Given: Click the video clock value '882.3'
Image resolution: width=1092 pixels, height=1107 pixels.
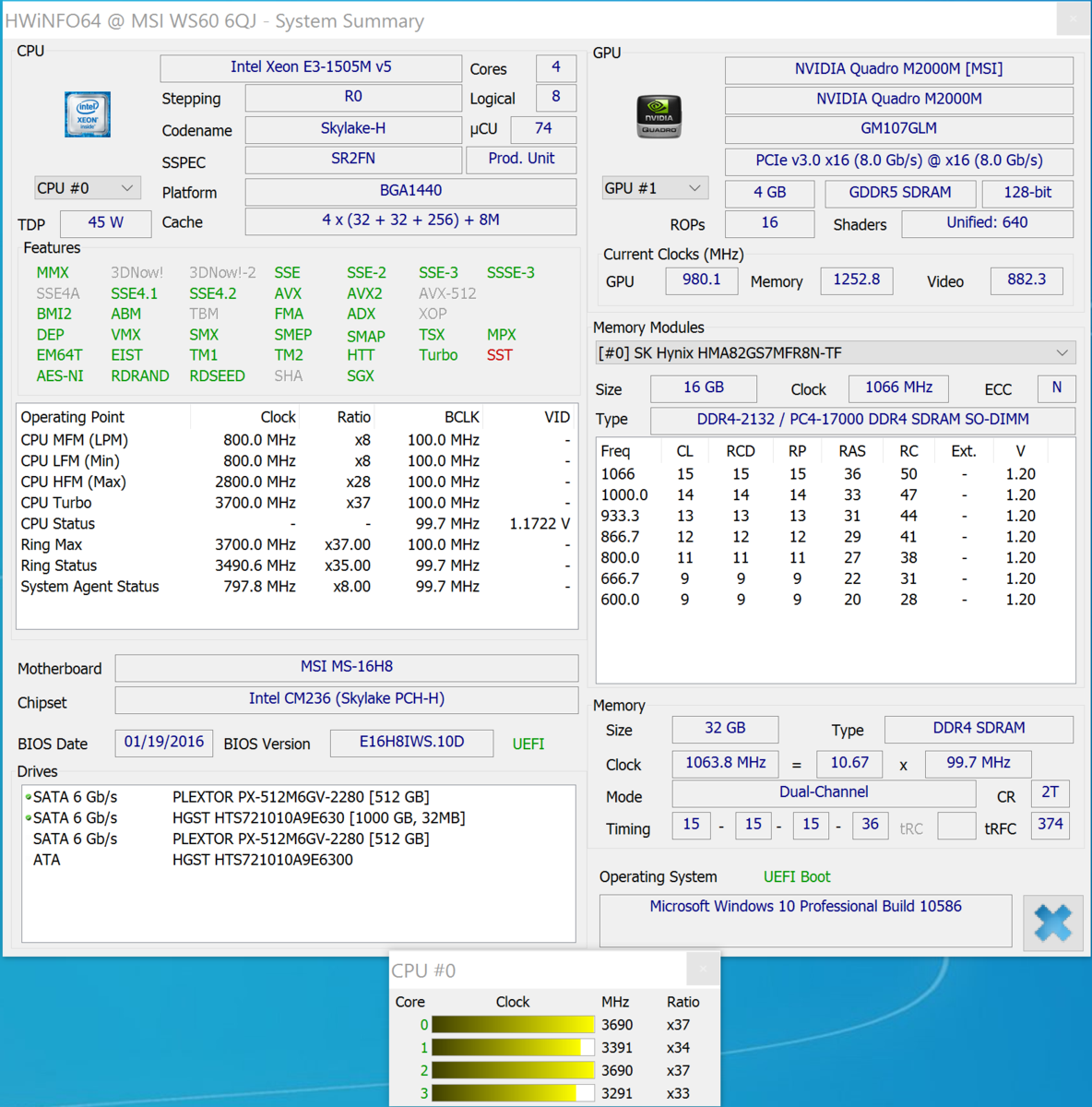Looking at the screenshot, I should pyautogui.click(x=1027, y=280).
